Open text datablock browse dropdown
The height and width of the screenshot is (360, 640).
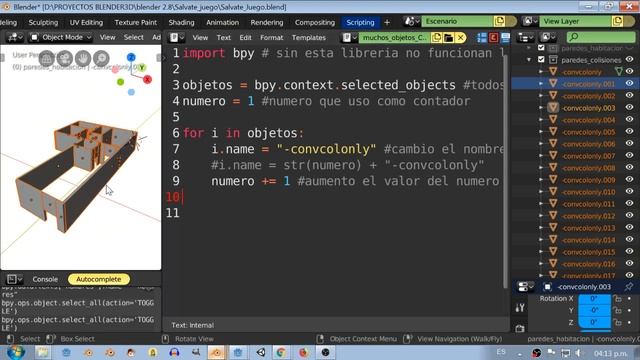click(x=349, y=38)
